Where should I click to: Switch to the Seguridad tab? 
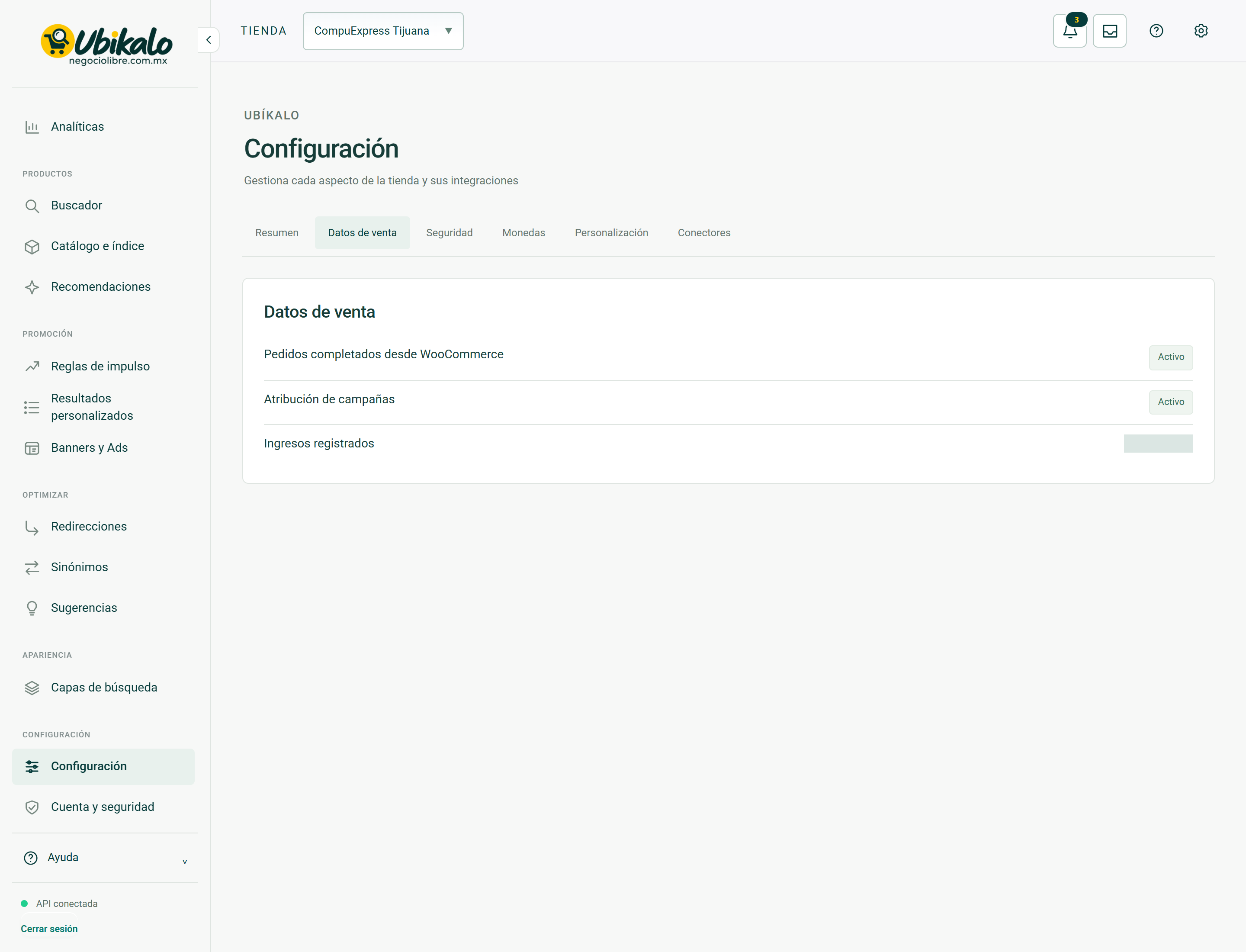pyautogui.click(x=450, y=233)
